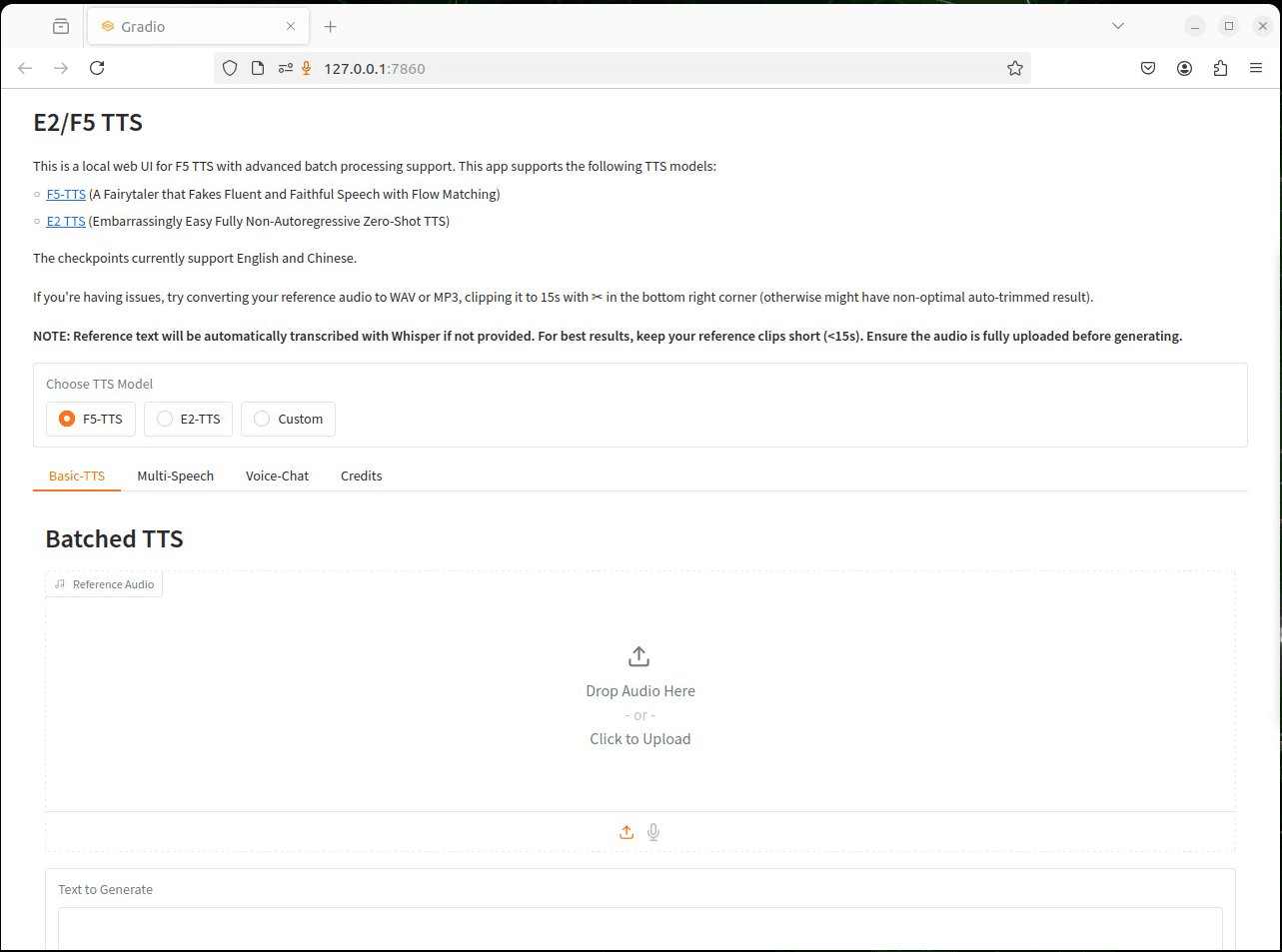Click the Drop Audio Here text

[x=641, y=691]
